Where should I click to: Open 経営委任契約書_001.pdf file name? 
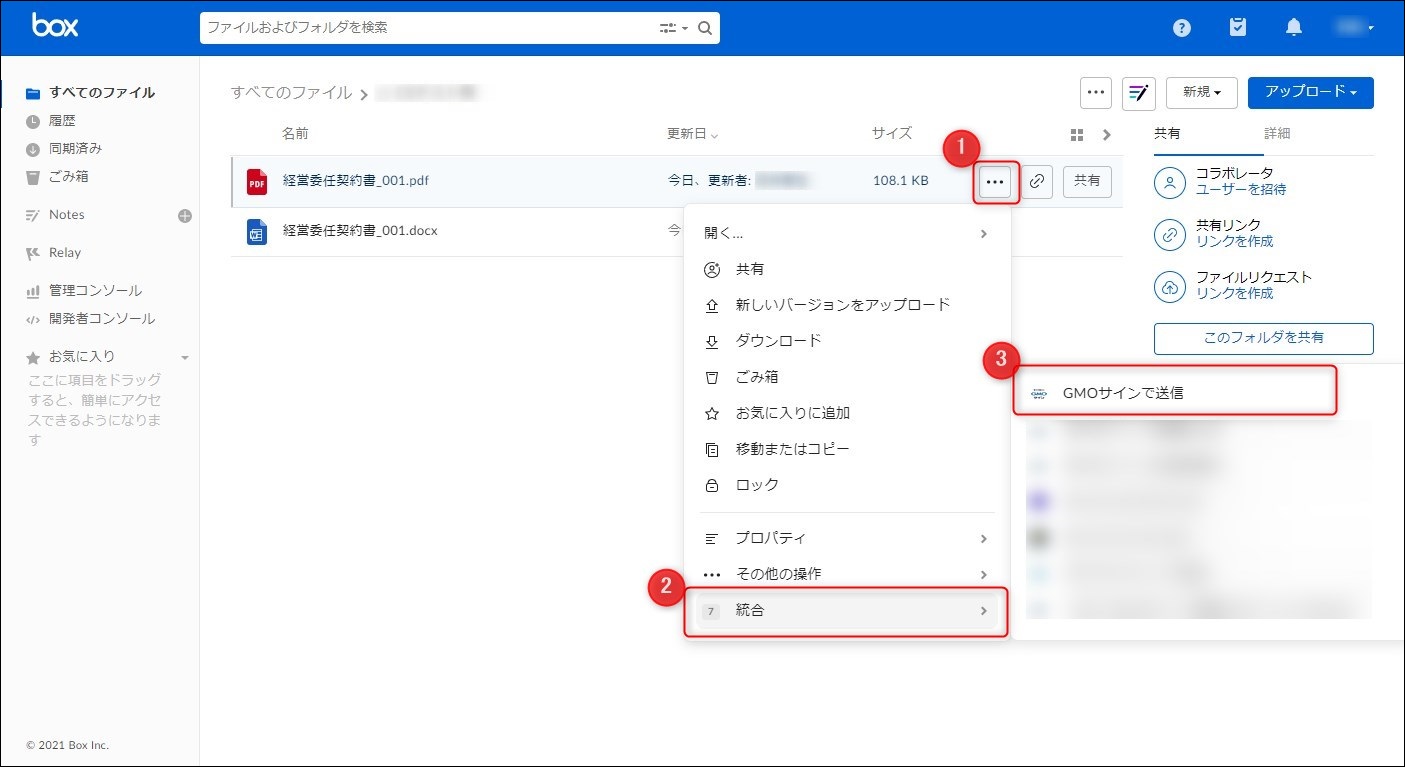coord(356,181)
